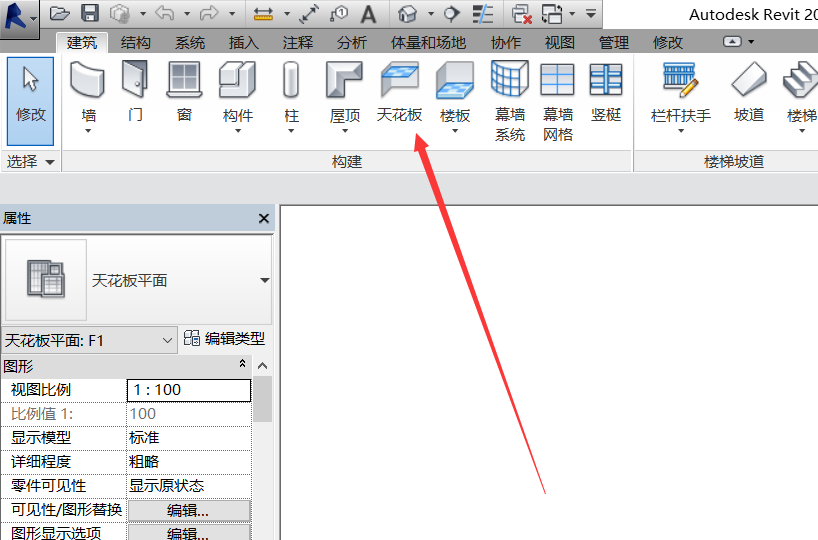Click the save icon in quick access toolbar
This screenshot has height=540, width=818.
click(90, 13)
